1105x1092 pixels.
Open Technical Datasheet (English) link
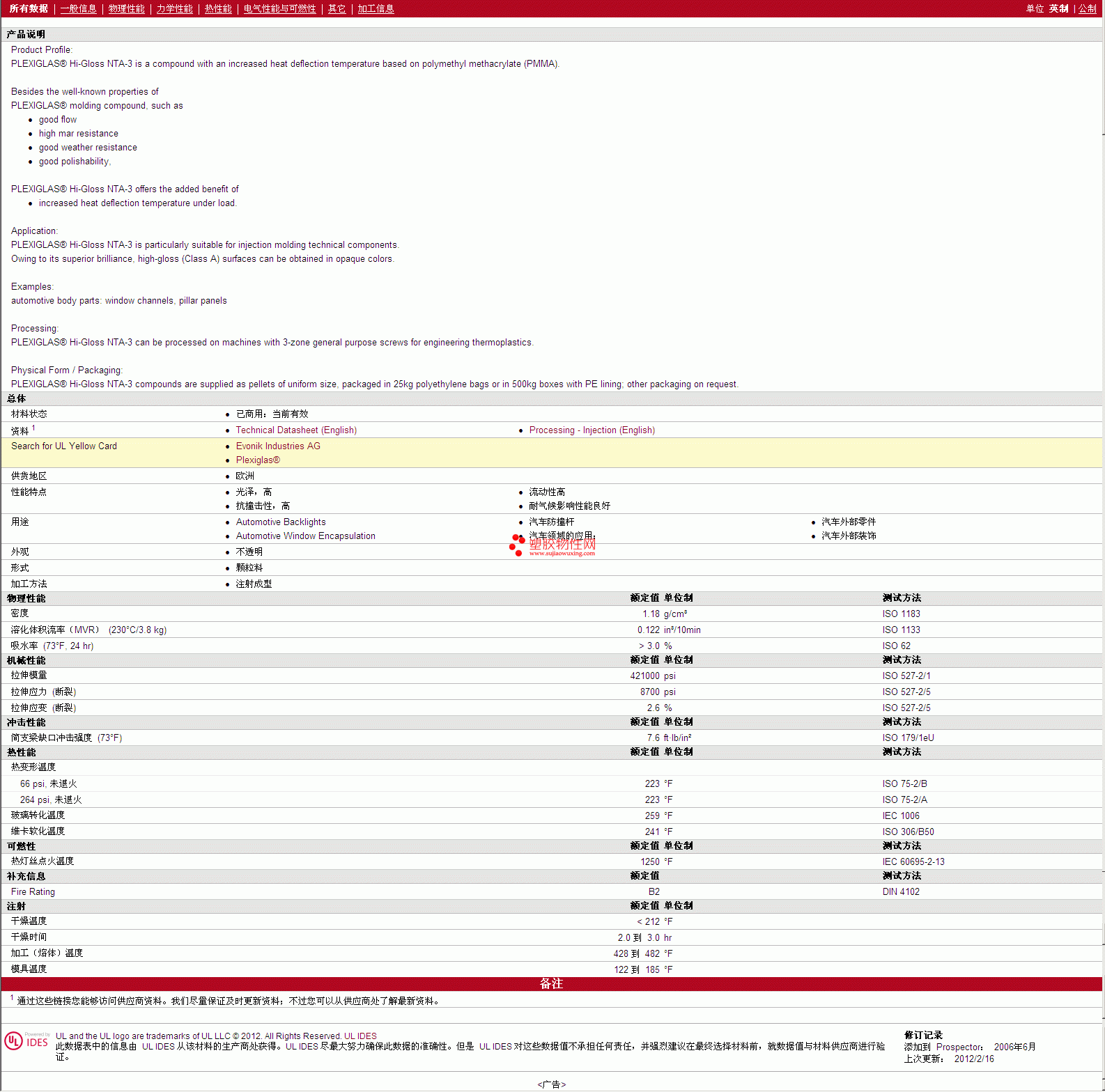pyautogui.click(x=296, y=430)
